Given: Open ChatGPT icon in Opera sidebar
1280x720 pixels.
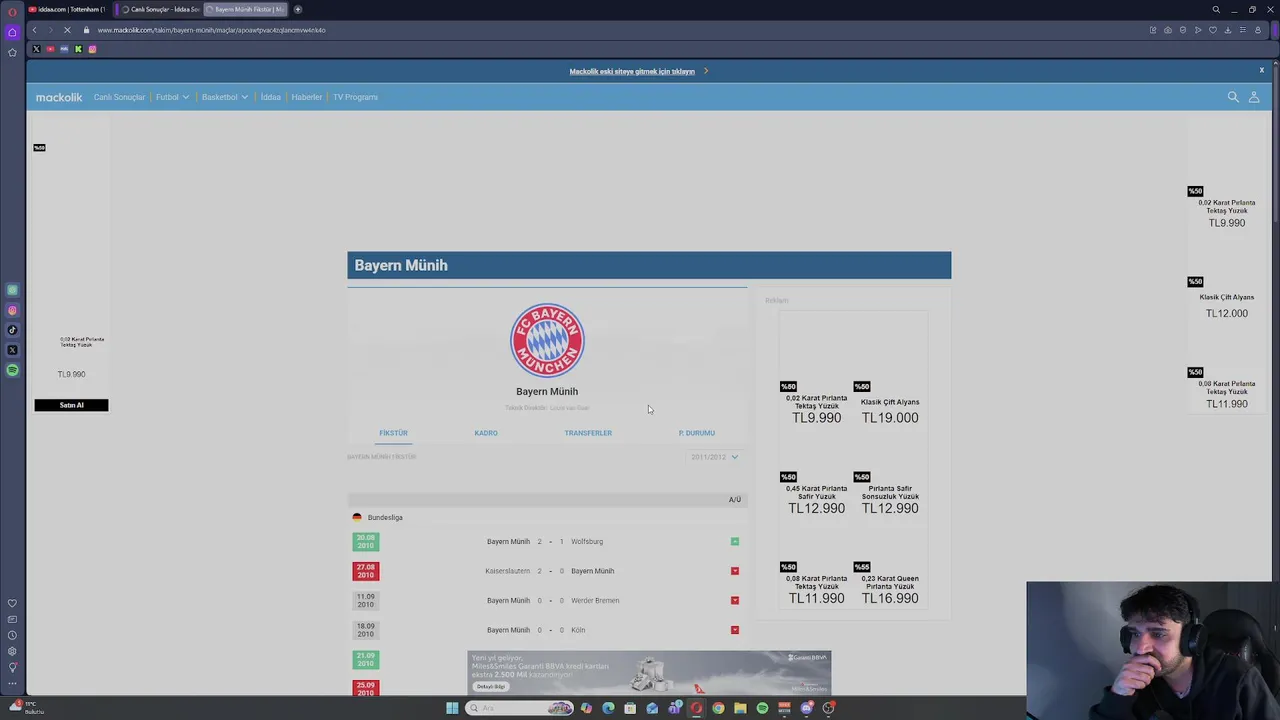Looking at the screenshot, I should point(12,290).
